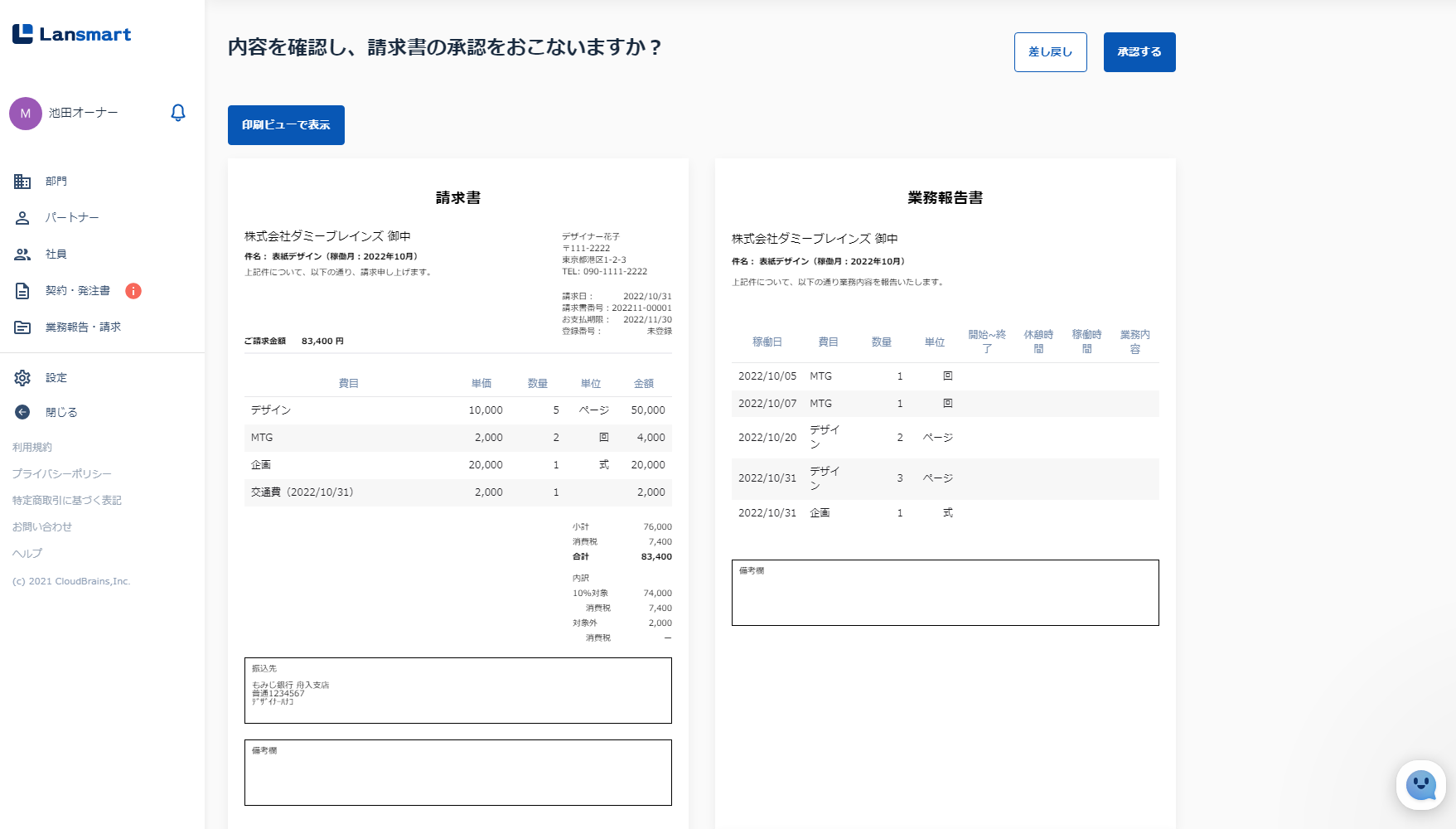Screen dimensions: 1456x829
Task: Click the 2022/10/20 report row date
Action: (767, 438)
